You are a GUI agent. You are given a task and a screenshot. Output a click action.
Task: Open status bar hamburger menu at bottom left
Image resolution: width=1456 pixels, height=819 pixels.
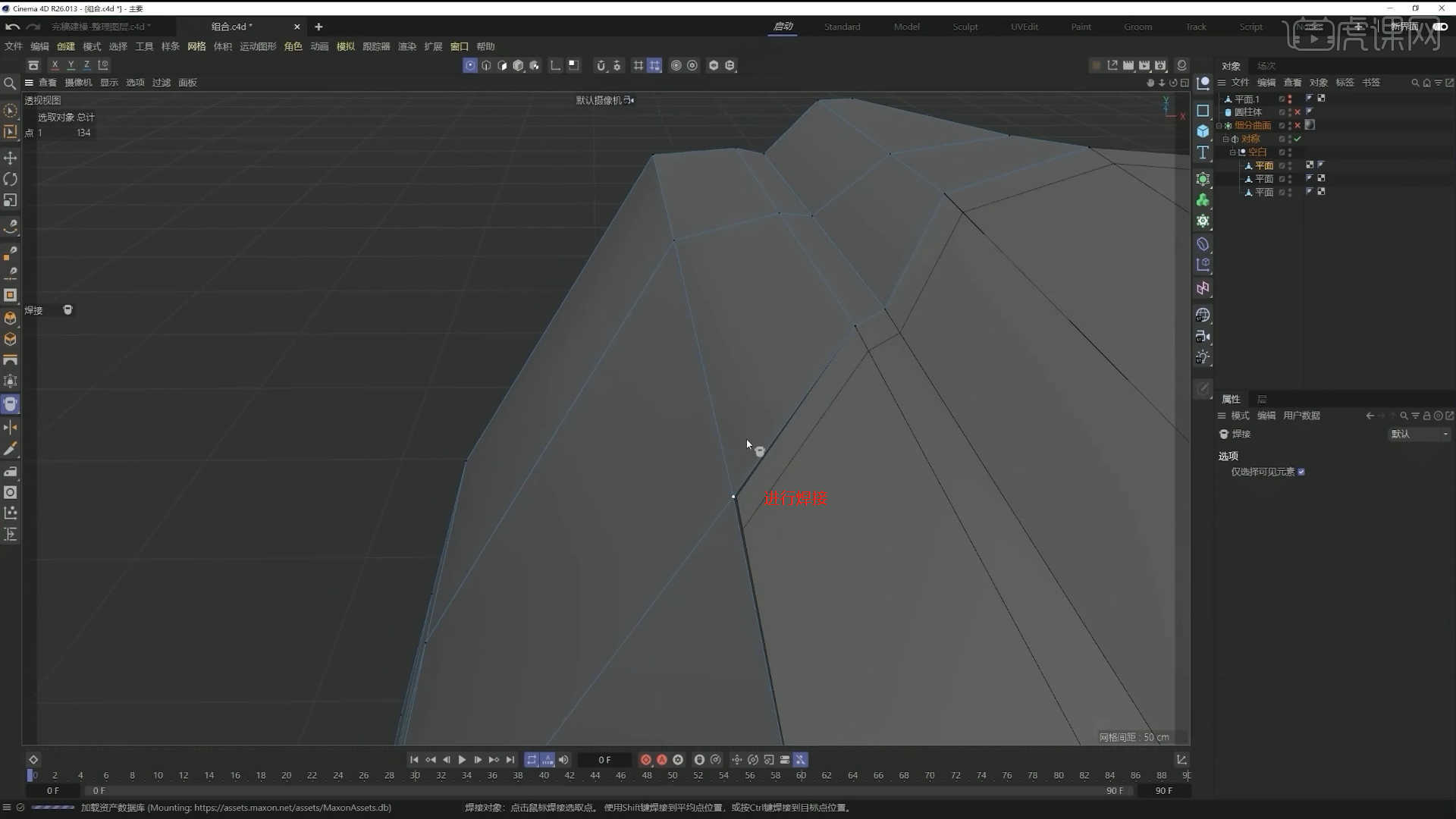(x=7, y=808)
